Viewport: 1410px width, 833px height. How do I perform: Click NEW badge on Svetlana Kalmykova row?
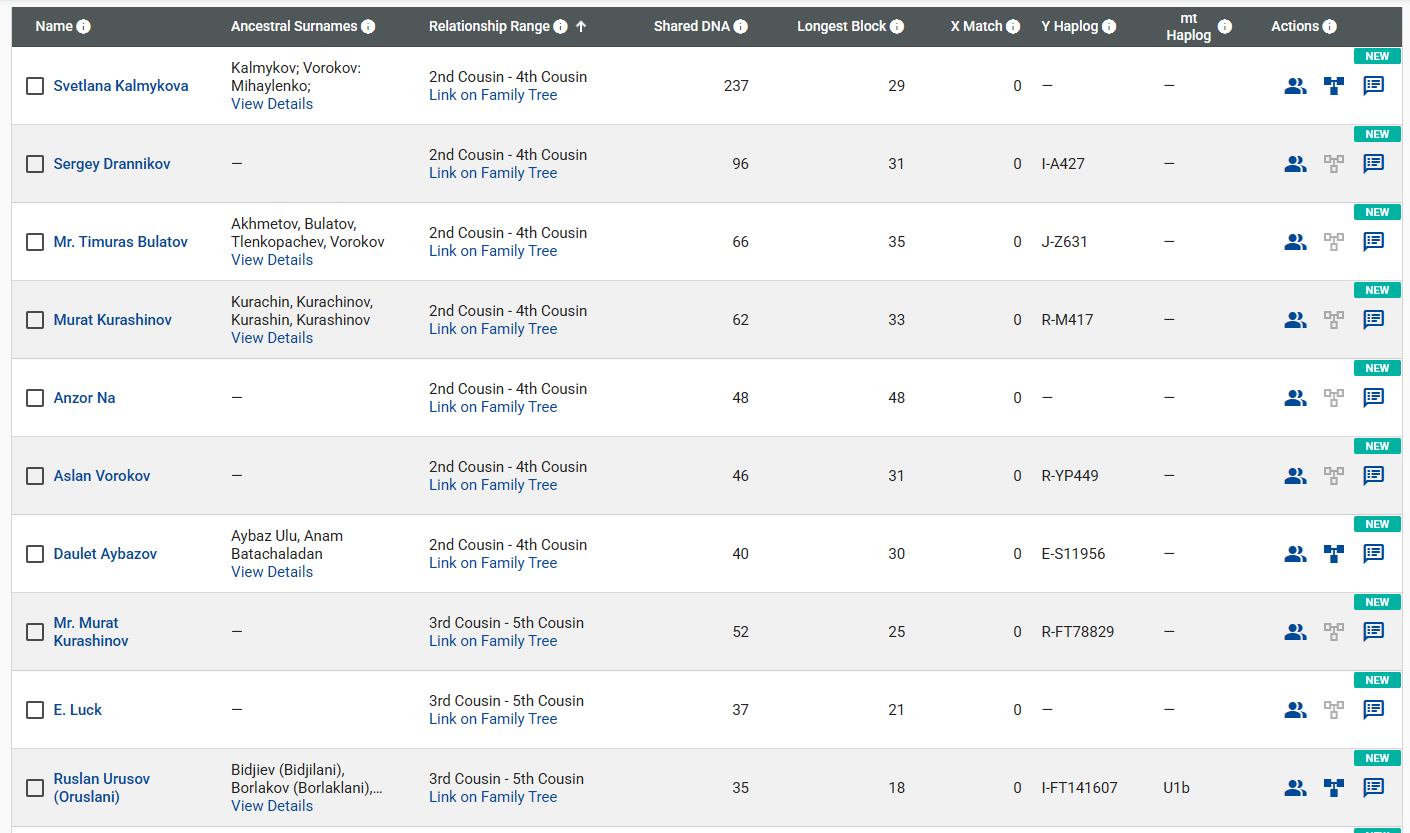(x=1377, y=56)
